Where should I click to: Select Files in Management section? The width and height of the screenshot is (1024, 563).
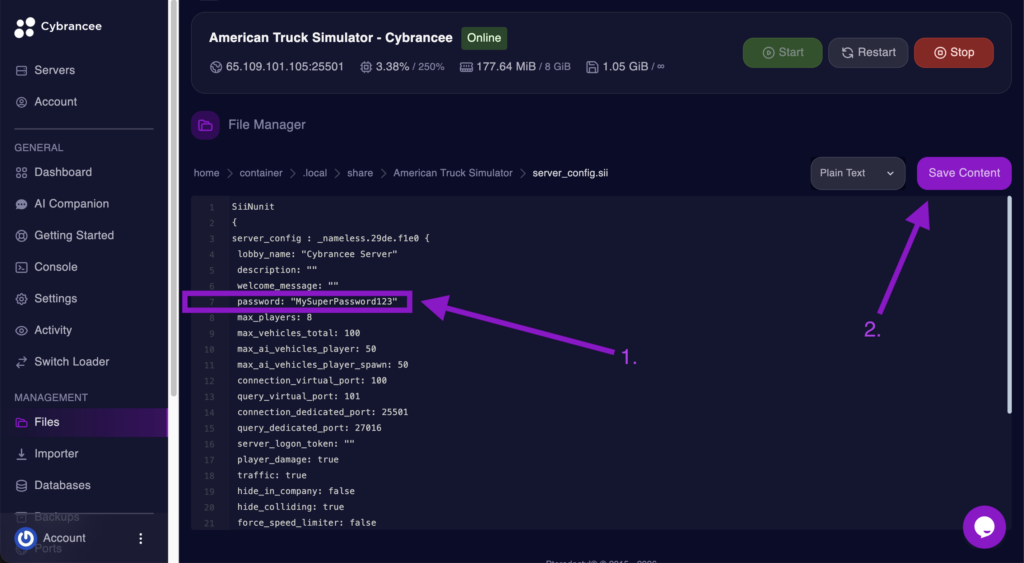point(84,423)
